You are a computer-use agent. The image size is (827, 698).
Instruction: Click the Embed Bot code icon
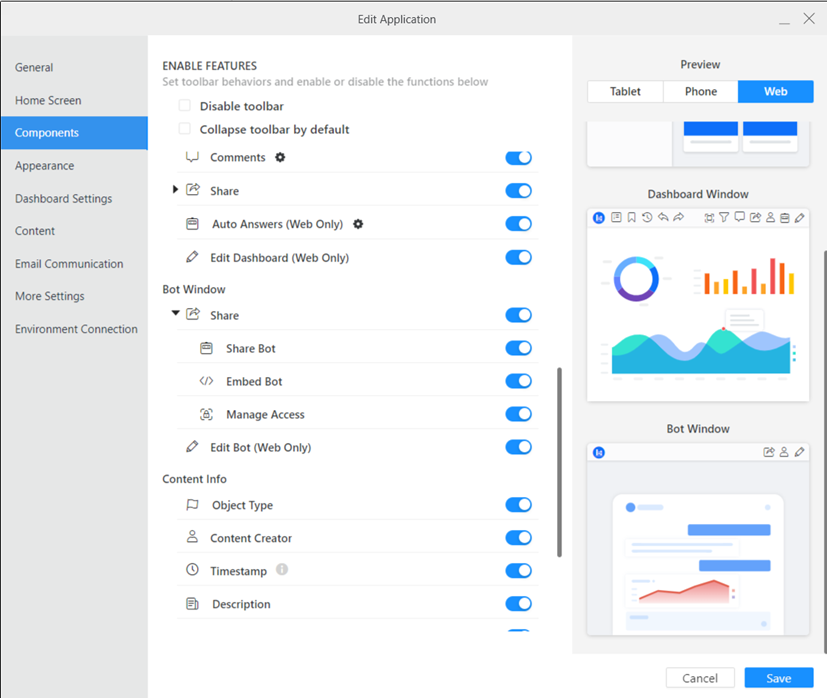click(x=206, y=381)
